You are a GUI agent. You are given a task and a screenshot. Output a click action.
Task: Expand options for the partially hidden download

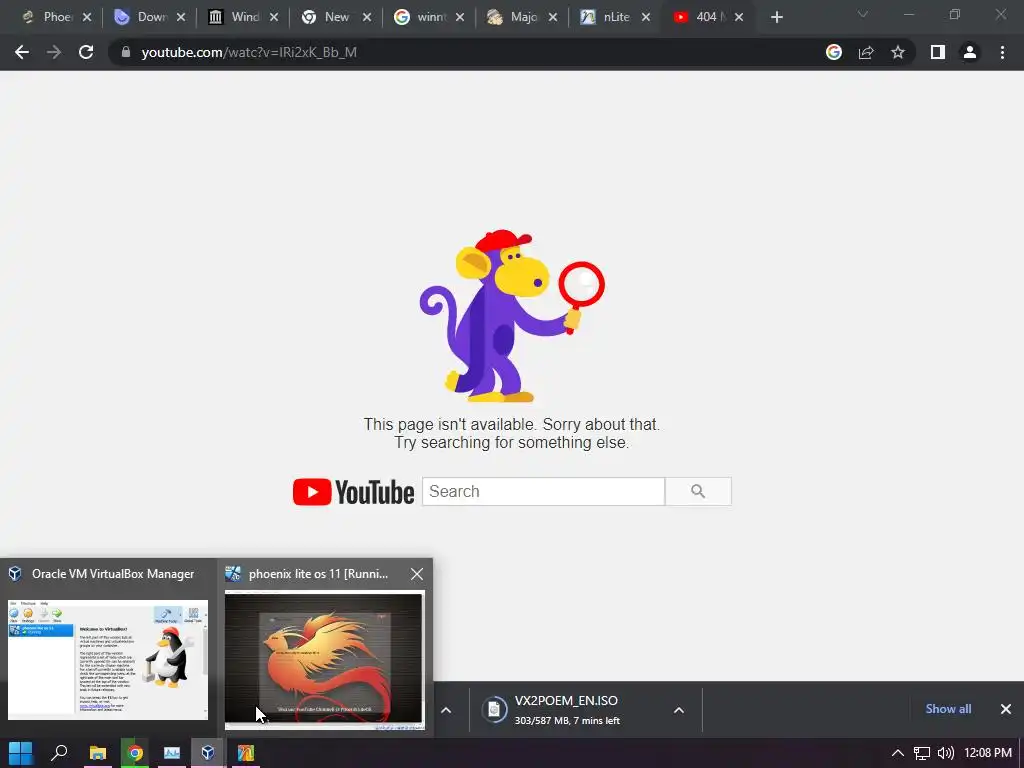pyautogui.click(x=446, y=710)
